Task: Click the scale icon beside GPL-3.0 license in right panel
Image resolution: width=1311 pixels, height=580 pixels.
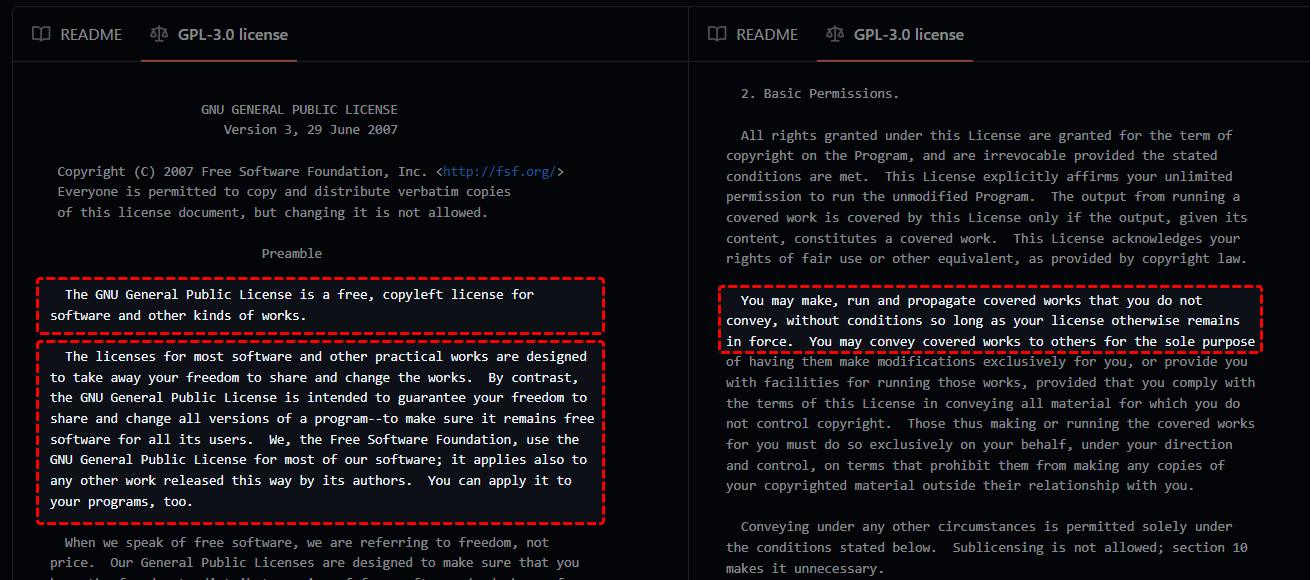Action: tap(835, 34)
